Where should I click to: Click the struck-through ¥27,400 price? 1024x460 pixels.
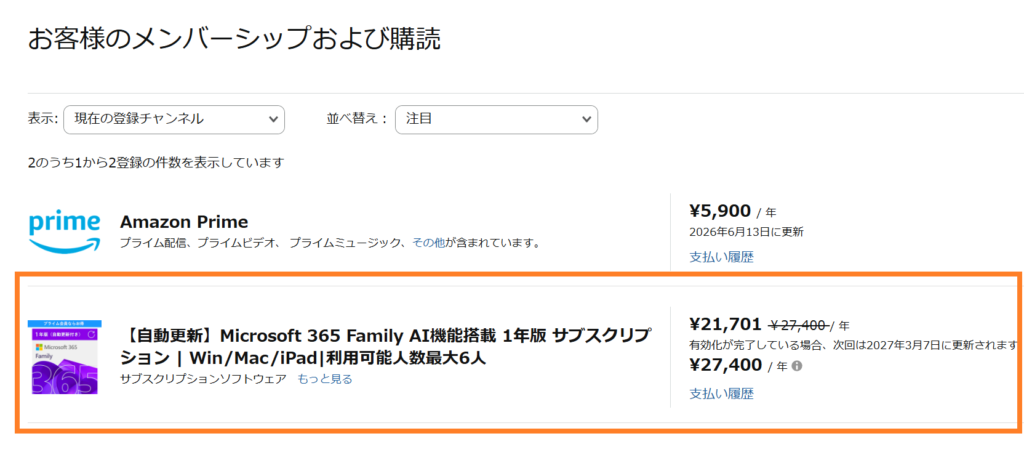[x=799, y=325]
